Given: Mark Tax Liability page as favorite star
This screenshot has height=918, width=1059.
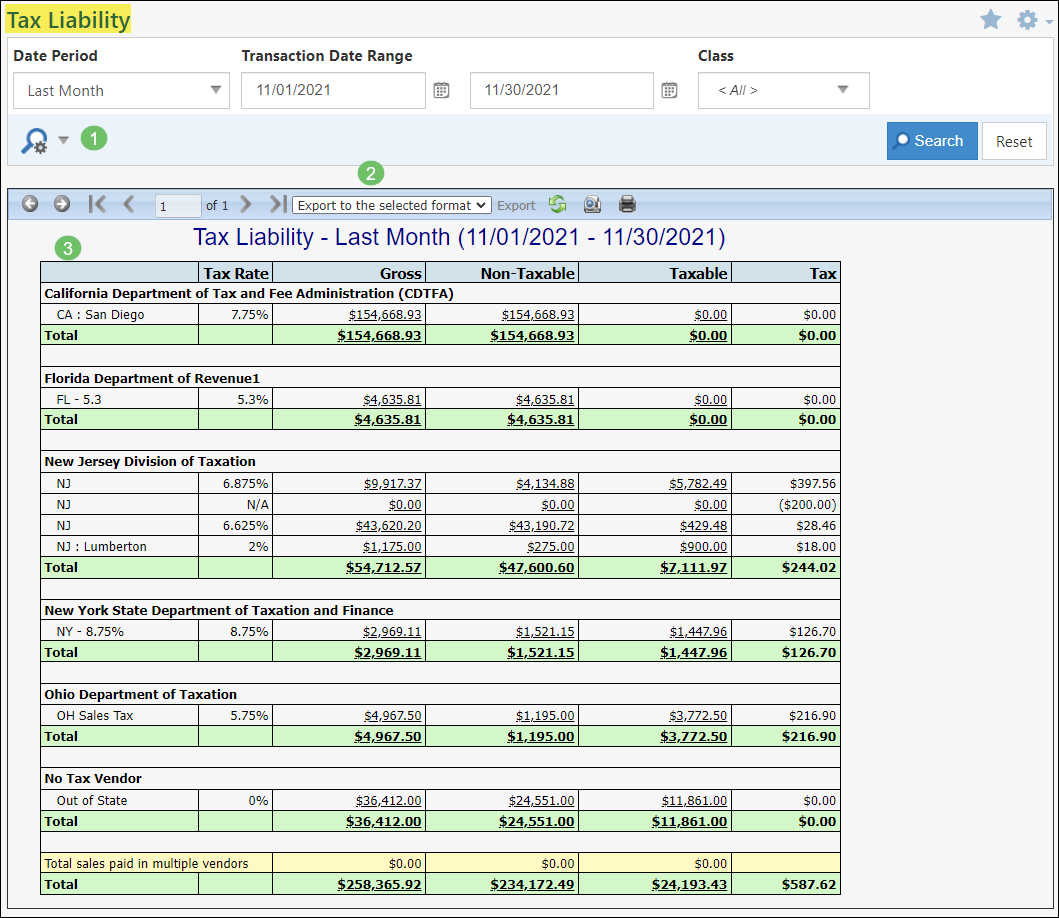Looking at the screenshot, I should [x=990, y=18].
